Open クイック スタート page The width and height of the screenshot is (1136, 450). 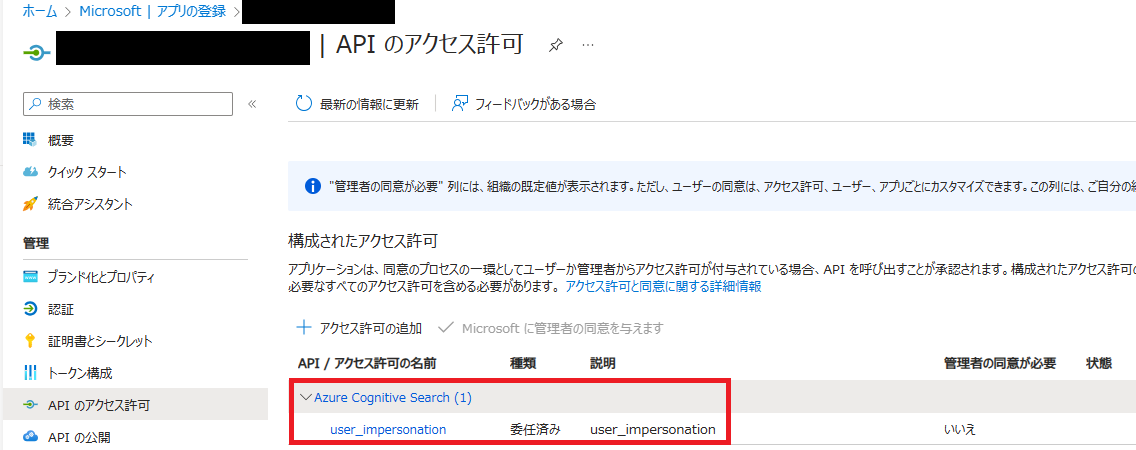click(87, 172)
